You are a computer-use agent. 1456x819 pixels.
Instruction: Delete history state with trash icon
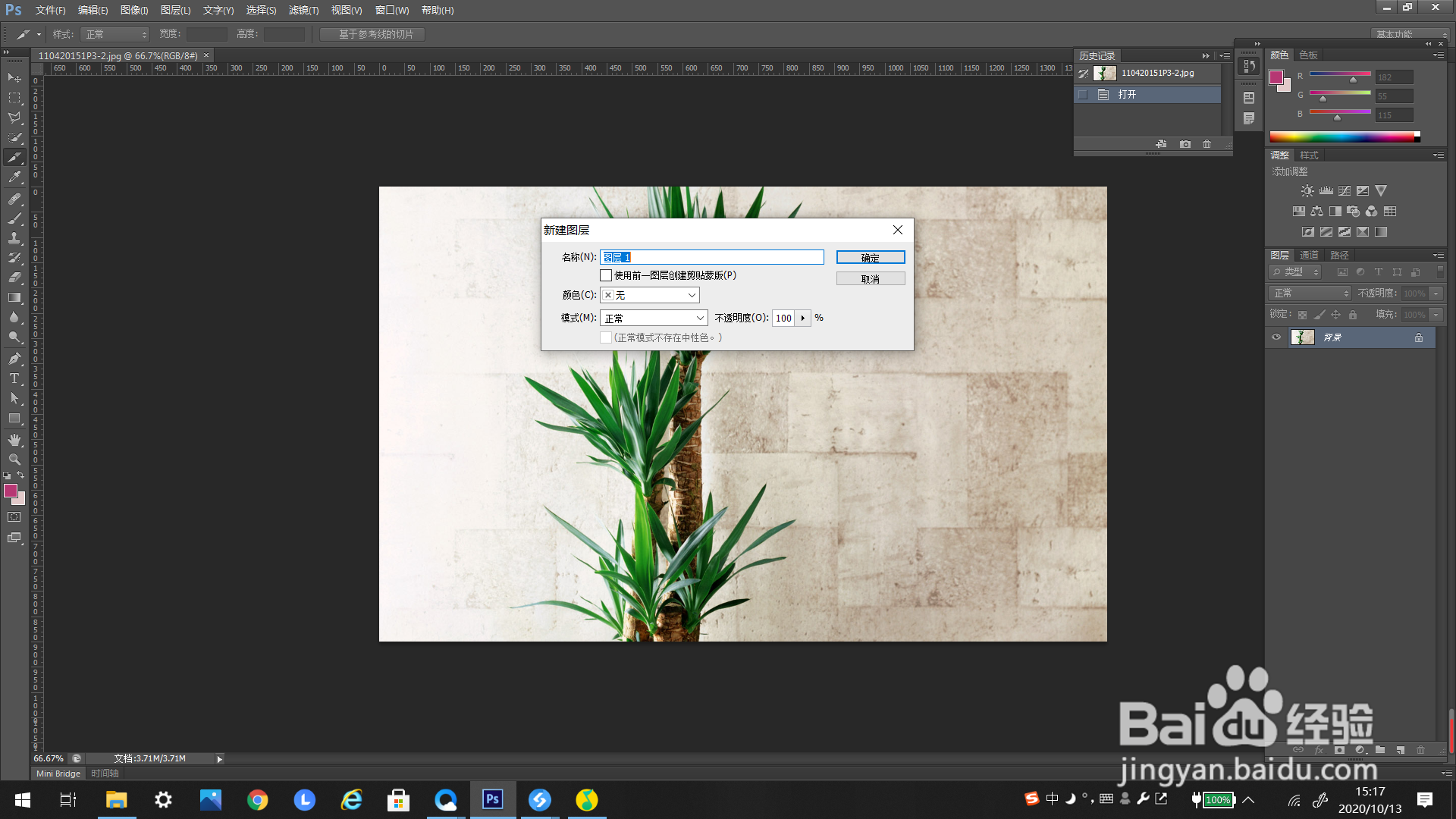pyautogui.click(x=1207, y=144)
